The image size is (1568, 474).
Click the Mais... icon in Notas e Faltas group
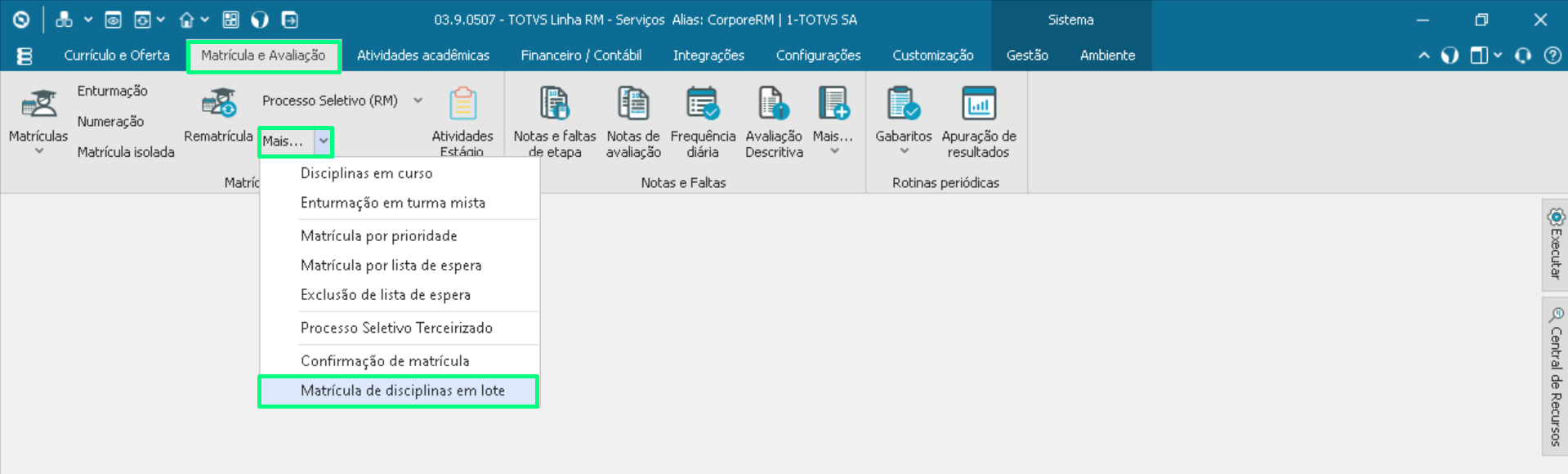point(833,105)
